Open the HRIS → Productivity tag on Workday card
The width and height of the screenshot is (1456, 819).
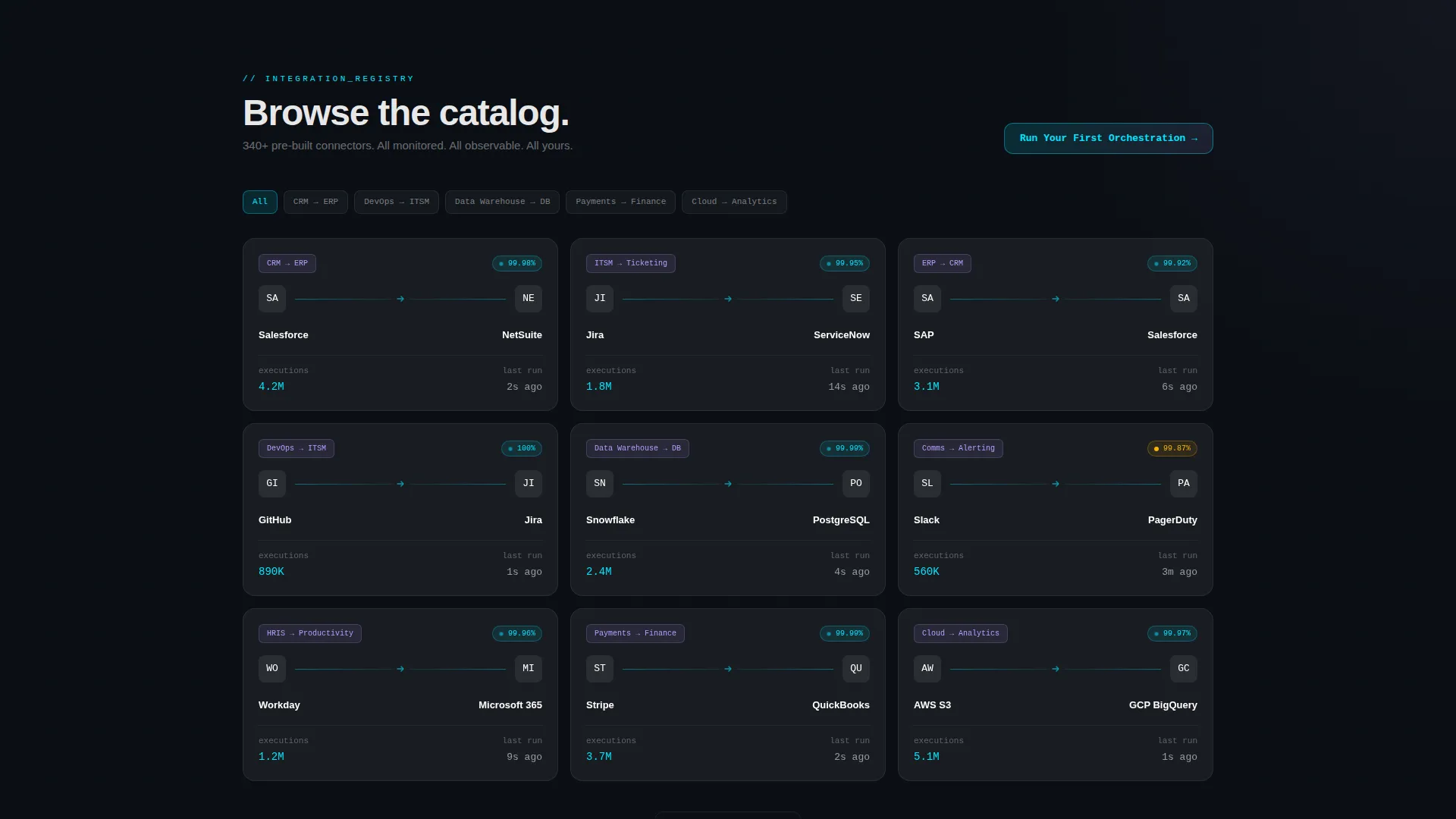310,634
